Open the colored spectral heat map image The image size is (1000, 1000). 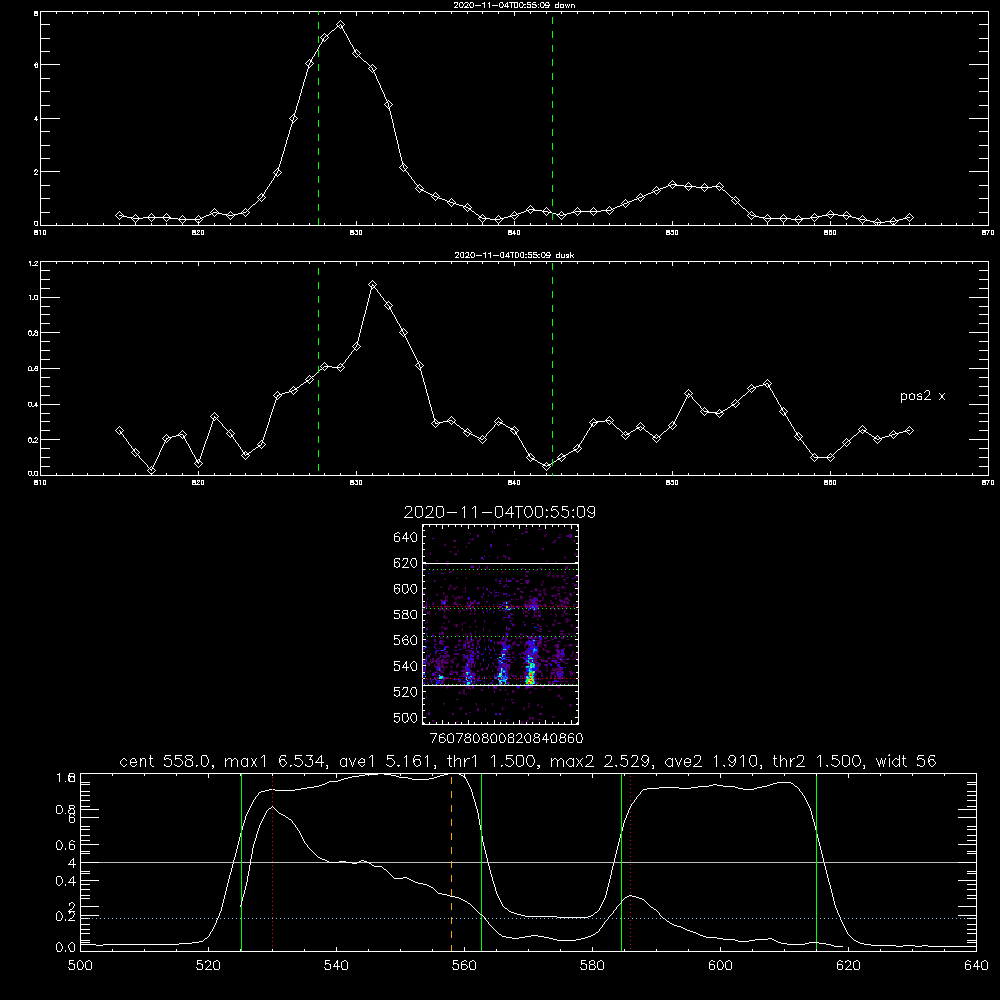[501, 624]
